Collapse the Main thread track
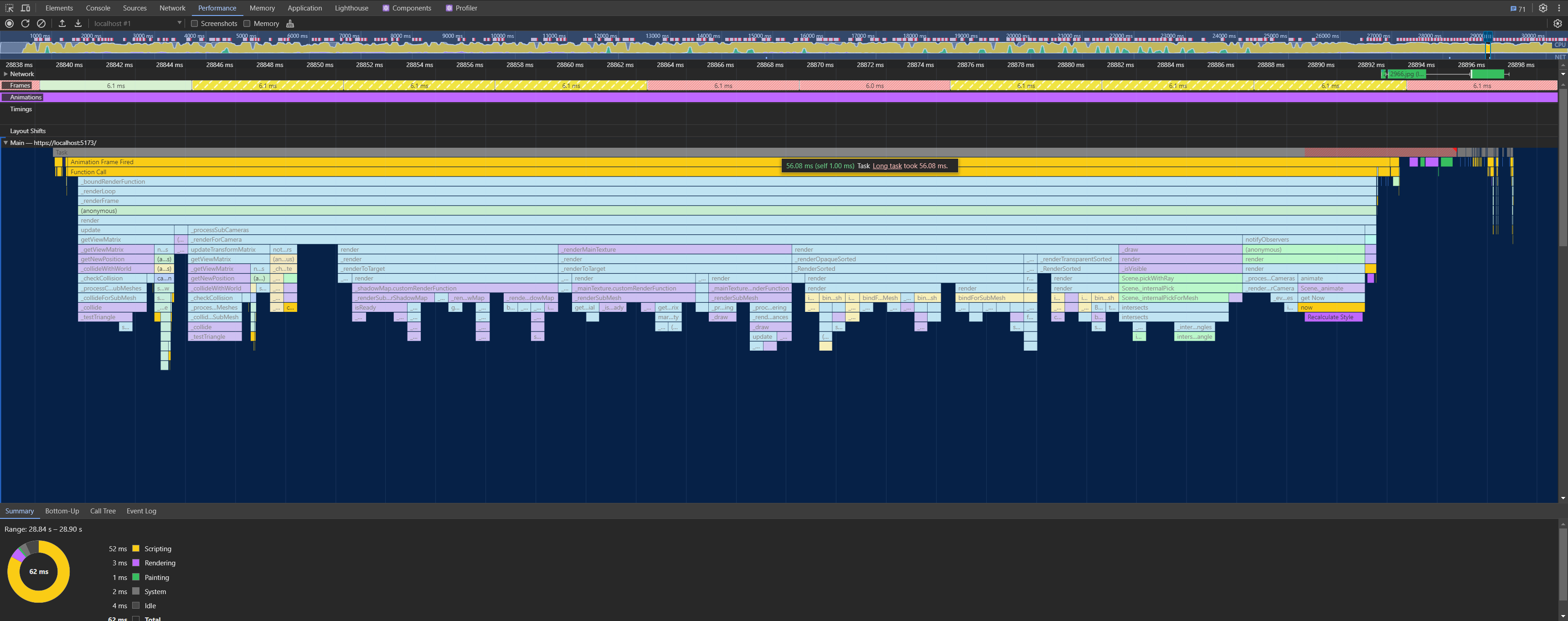 coord(5,142)
